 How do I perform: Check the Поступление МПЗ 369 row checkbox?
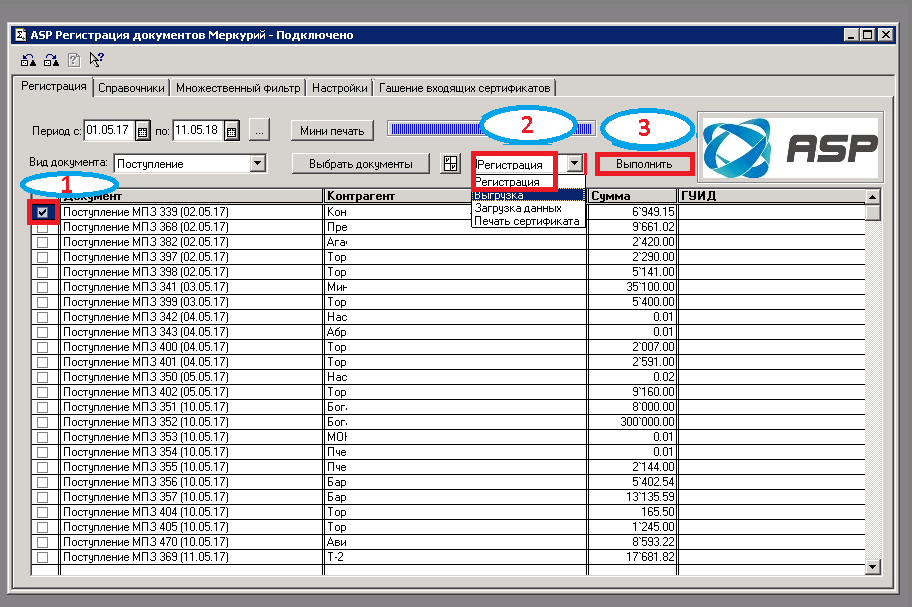(x=42, y=557)
